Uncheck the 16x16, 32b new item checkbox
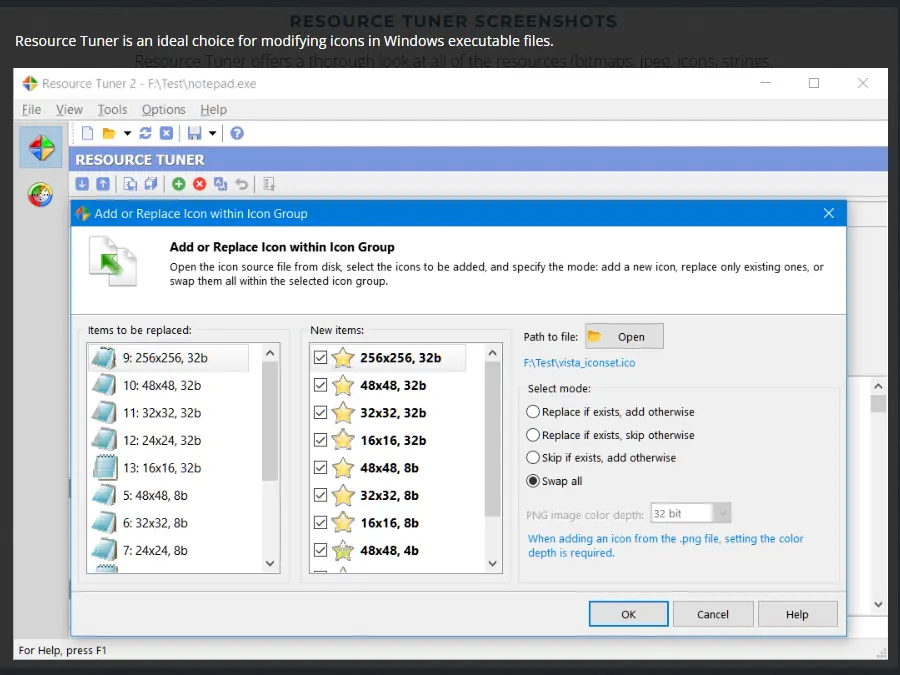 (320, 440)
